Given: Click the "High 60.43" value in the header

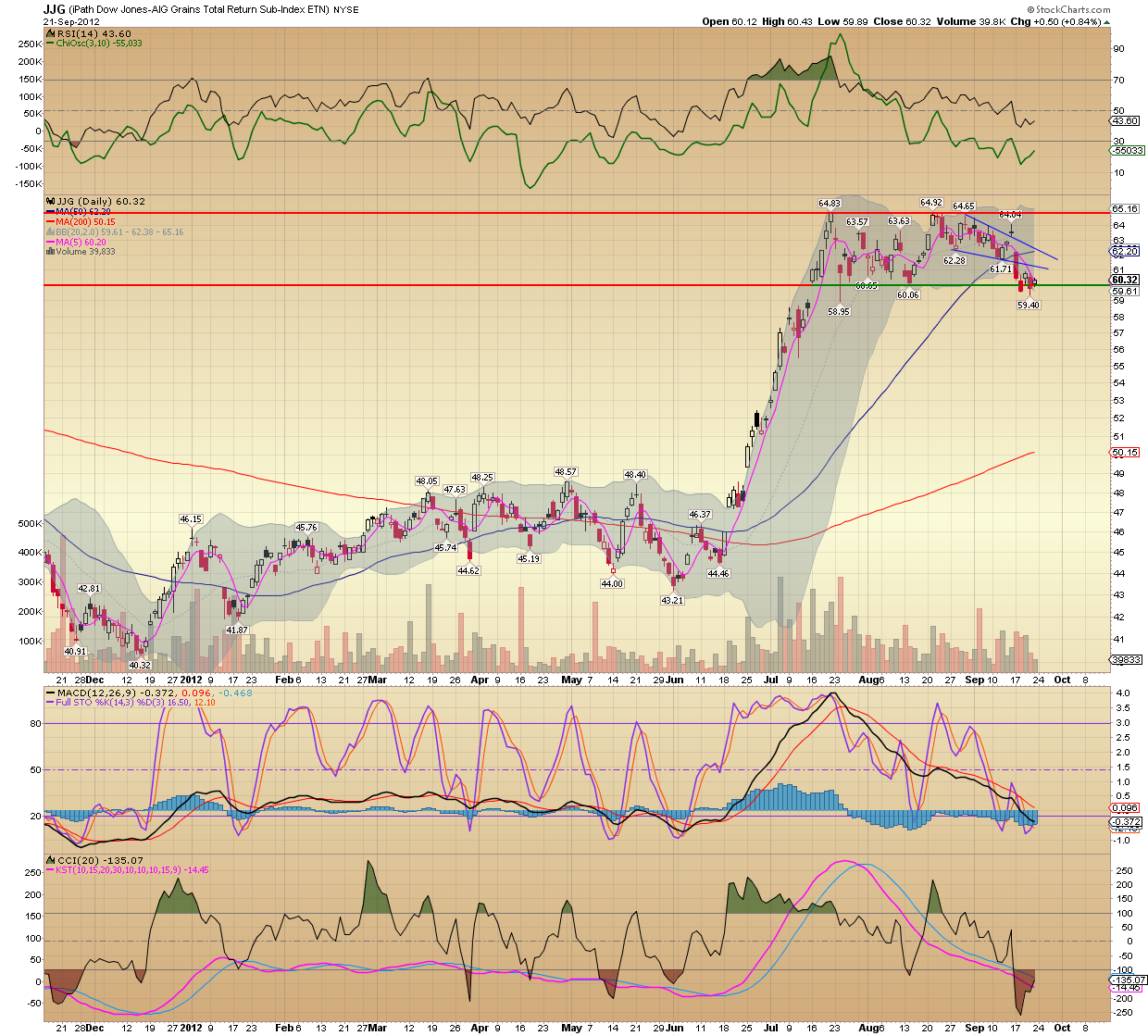Looking at the screenshot, I should (x=789, y=21).
